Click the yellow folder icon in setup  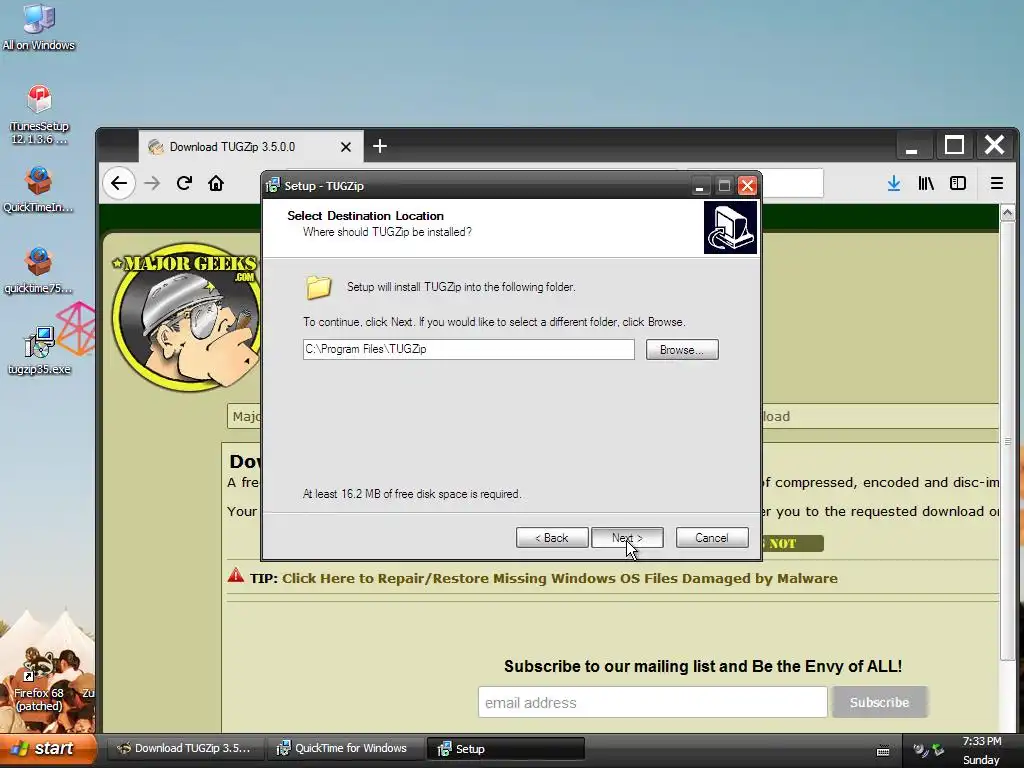pyautogui.click(x=319, y=287)
